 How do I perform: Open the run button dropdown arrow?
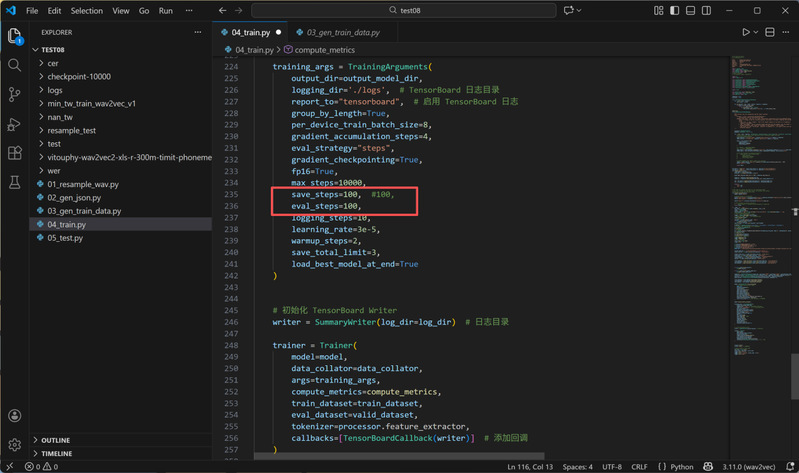tap(756, 32)
